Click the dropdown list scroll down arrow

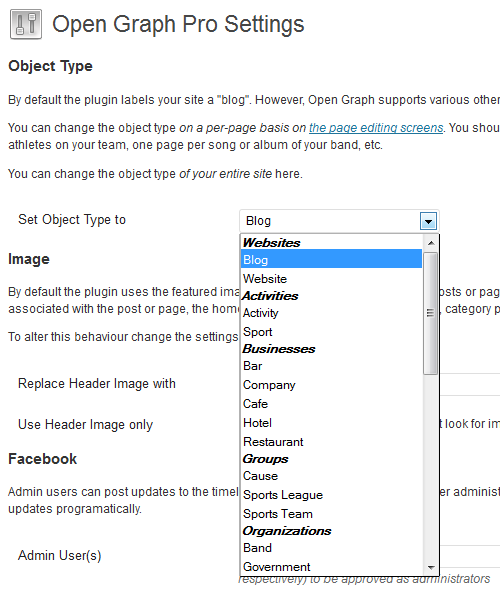pyautogui.click(x=431, y=567)
